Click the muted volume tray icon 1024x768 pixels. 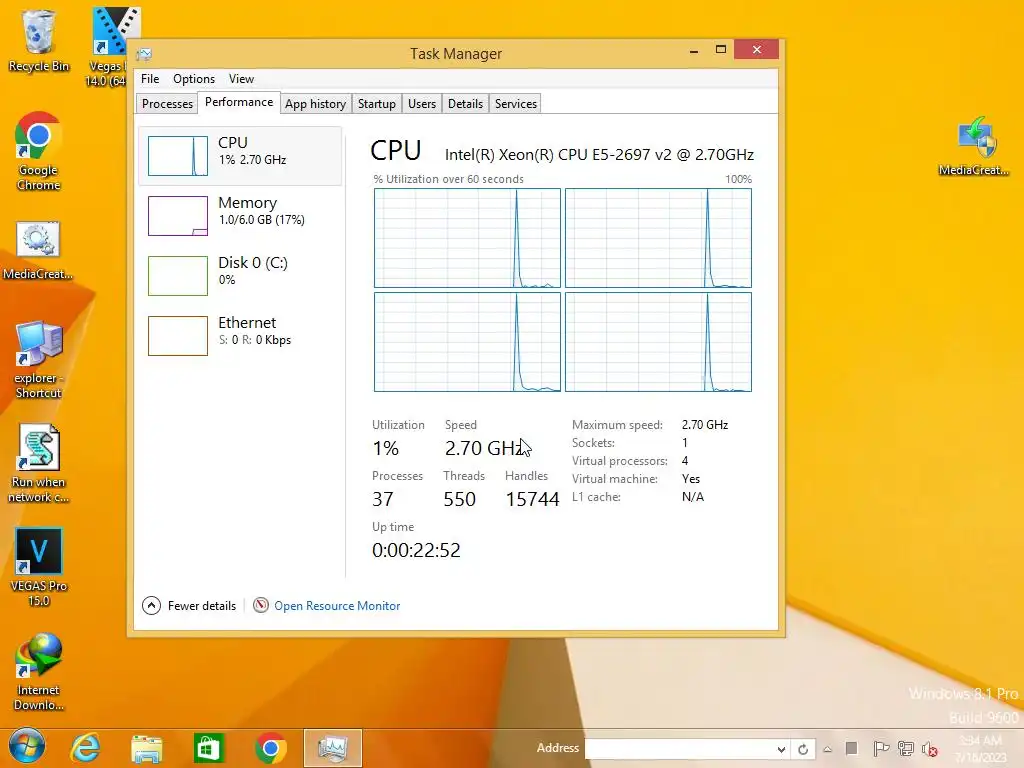[930, 749]
